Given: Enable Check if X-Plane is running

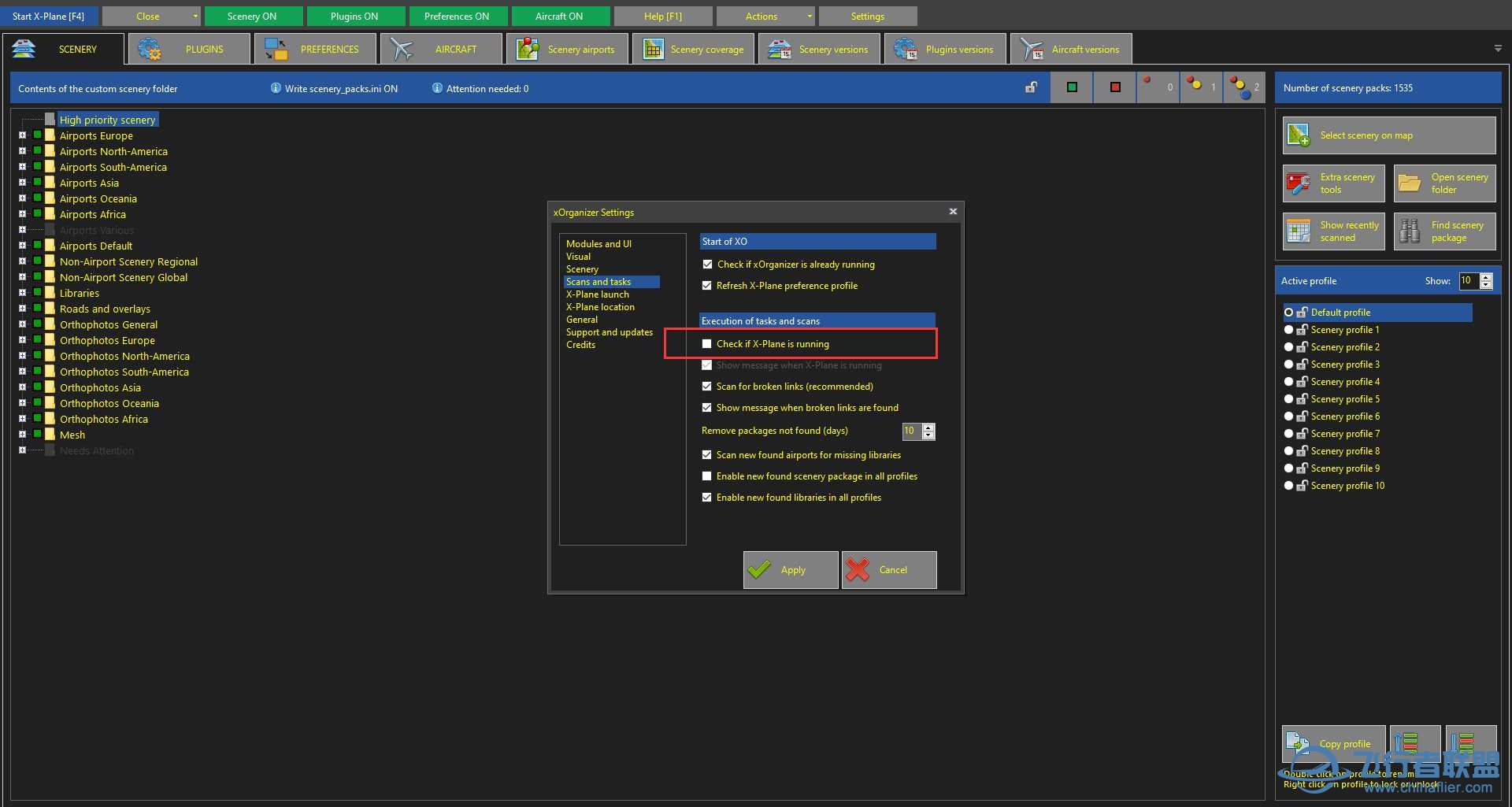Looking at the screenshot, I should [707, 344].
